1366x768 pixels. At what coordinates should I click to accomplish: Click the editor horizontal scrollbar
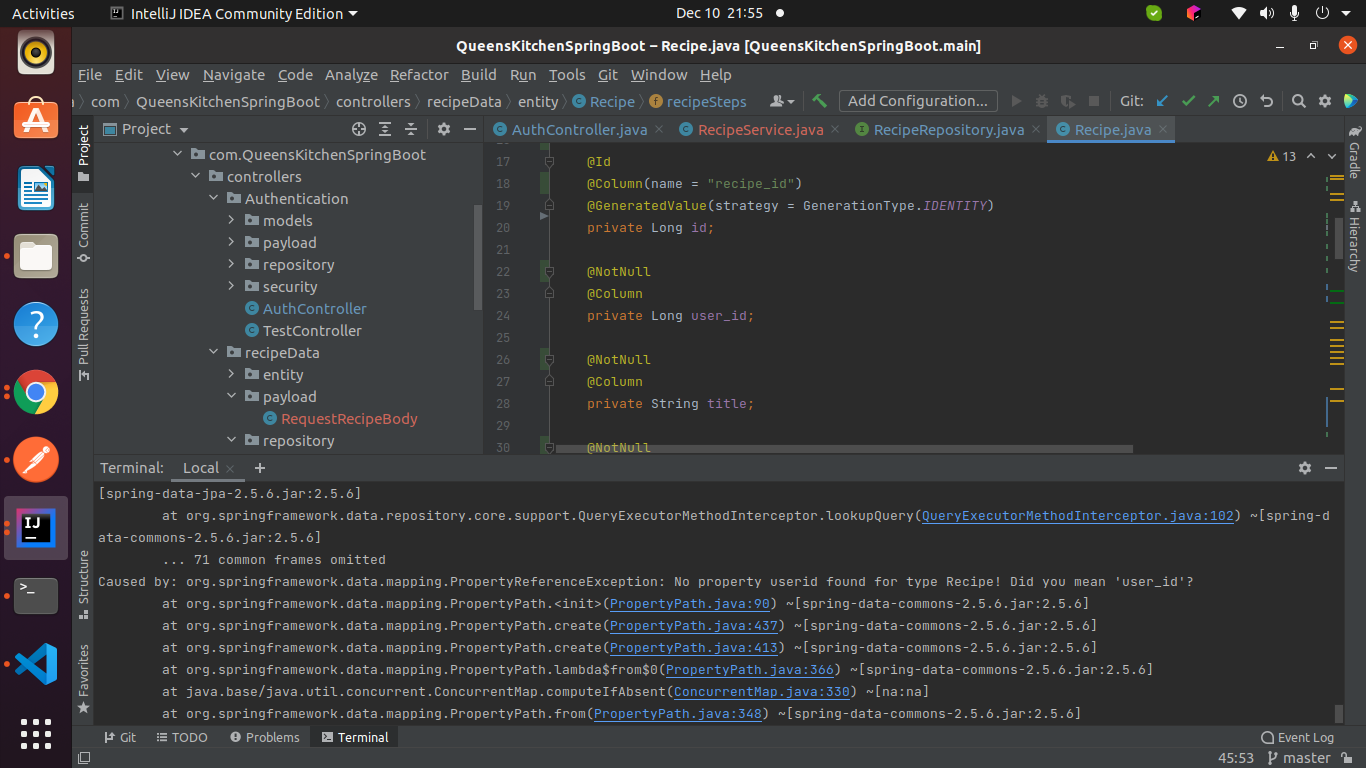click(x=844, y=449)
